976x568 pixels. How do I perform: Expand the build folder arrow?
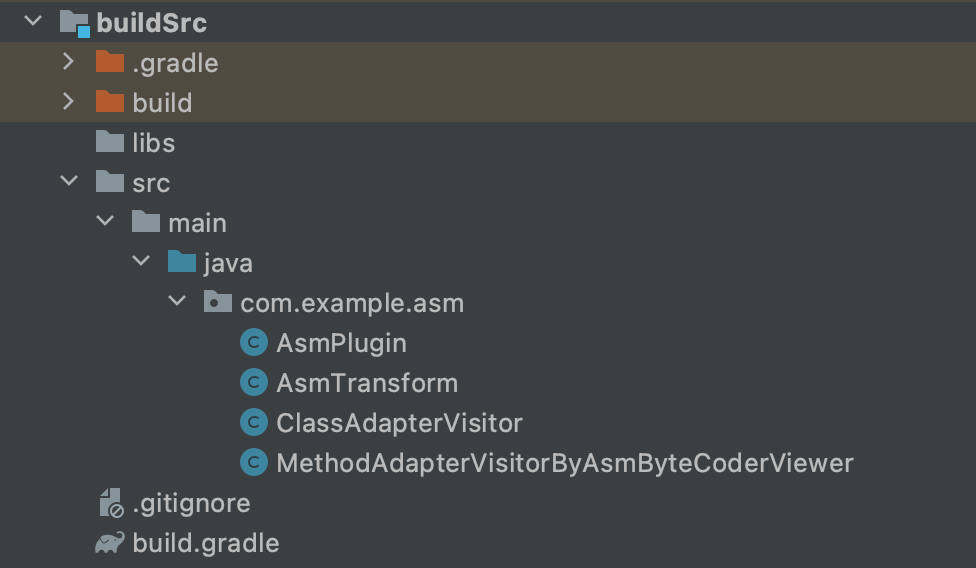point(68,102)
